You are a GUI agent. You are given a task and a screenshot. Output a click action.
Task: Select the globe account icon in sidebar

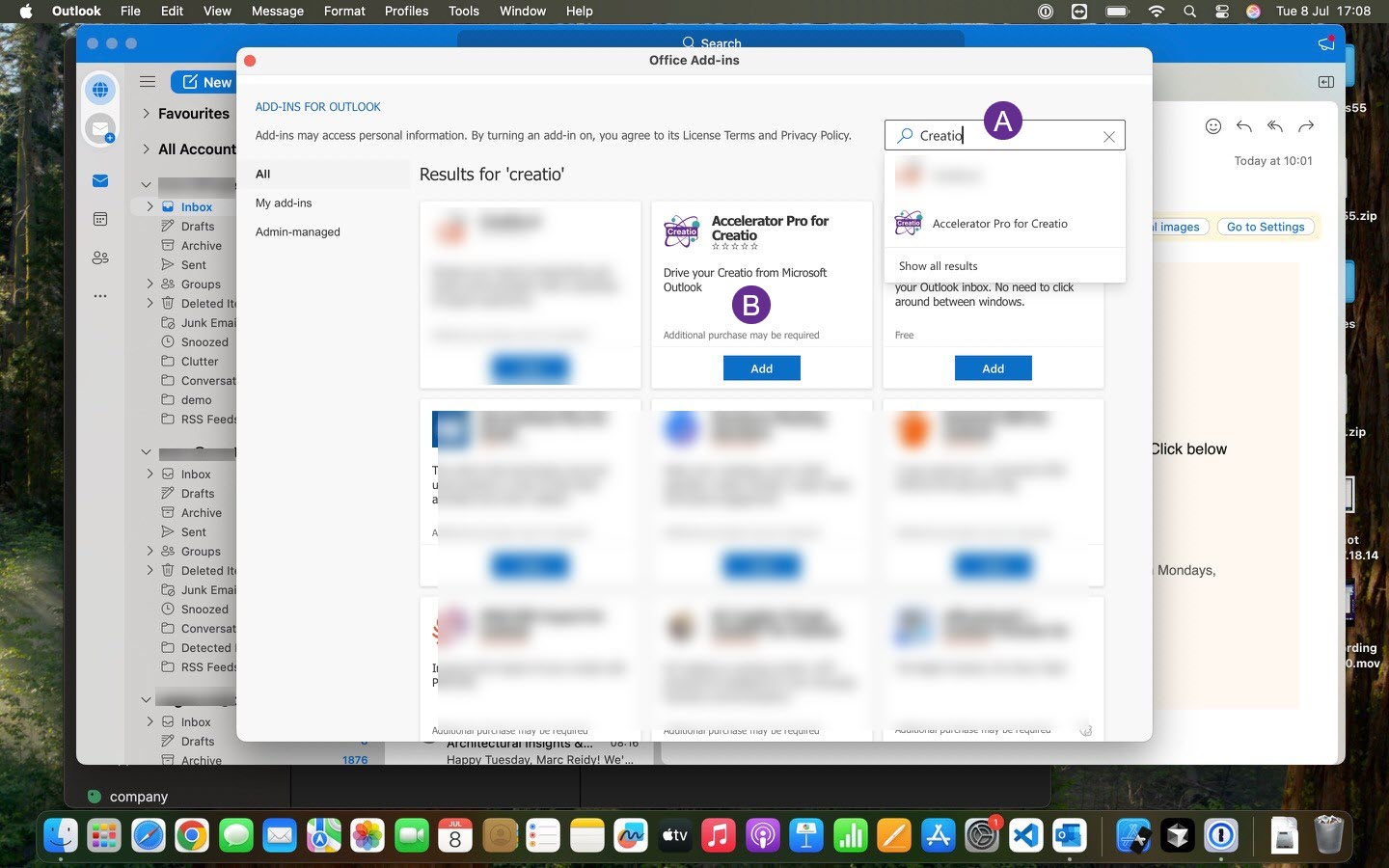[x=100, y=90]
